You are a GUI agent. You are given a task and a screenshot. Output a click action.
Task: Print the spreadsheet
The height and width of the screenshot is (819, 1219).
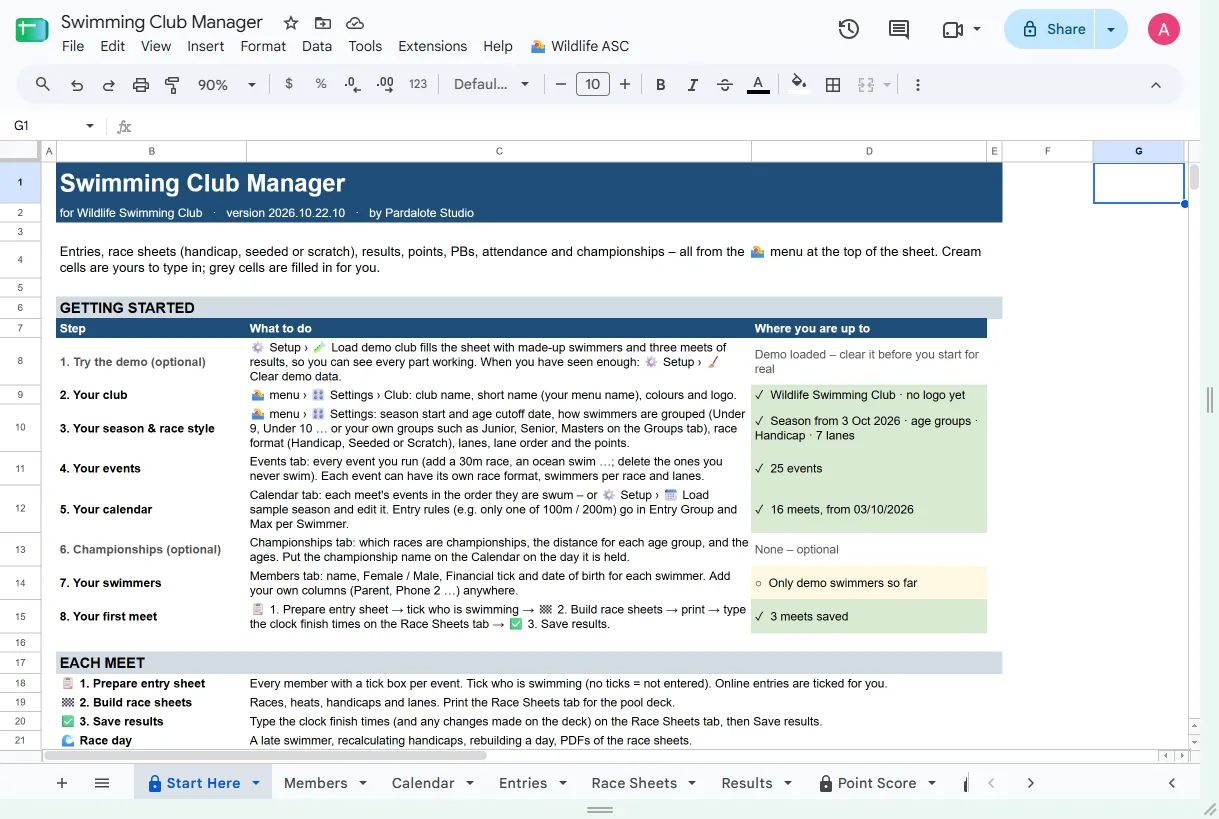click(141, 85)
